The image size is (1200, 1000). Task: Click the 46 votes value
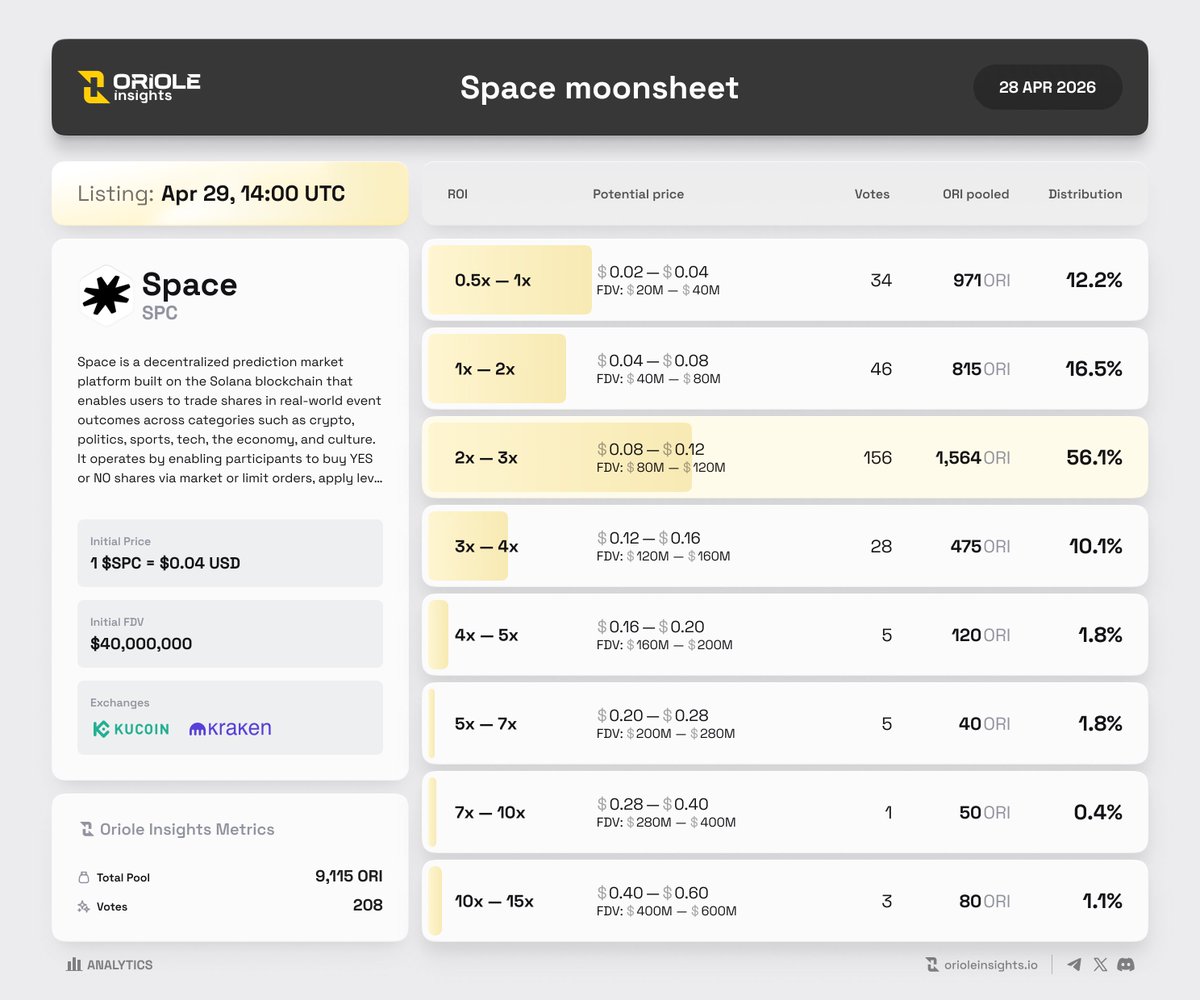(x=881, y=369)
